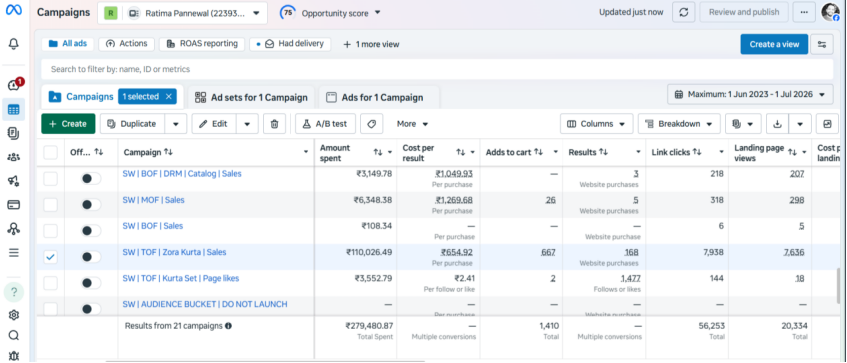The width and height of the screenshot is (847, 363).
Task: Open the Breakdown dropdown
Action: coord(679,124)
